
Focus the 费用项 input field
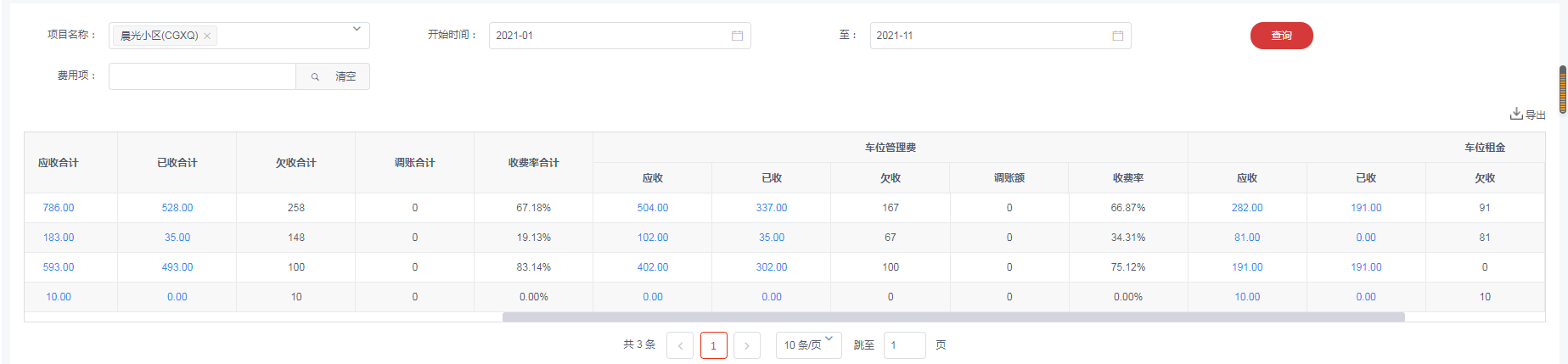(202, 76)
